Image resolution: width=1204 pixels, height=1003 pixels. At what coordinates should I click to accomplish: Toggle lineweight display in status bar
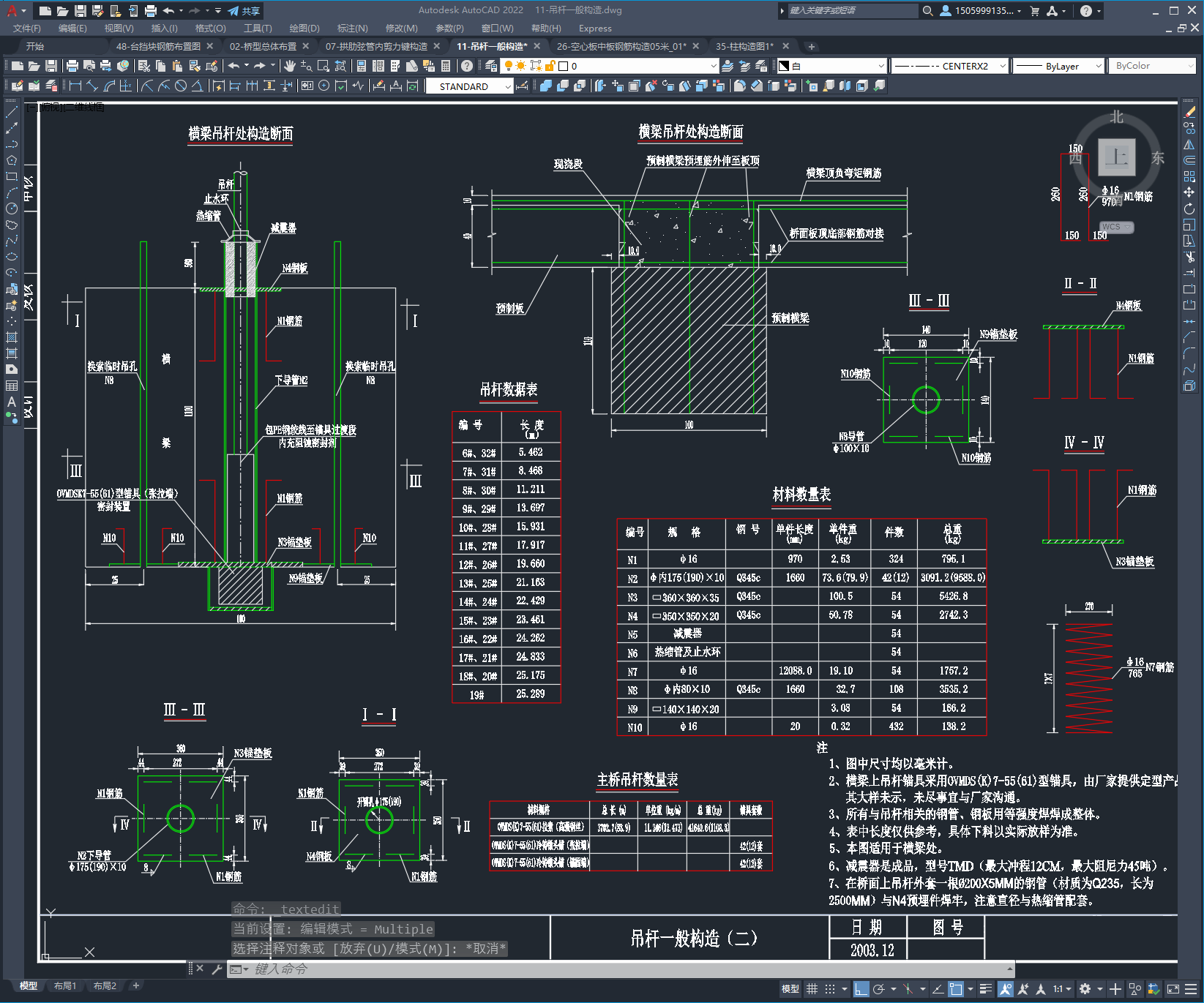pos(986,989)
